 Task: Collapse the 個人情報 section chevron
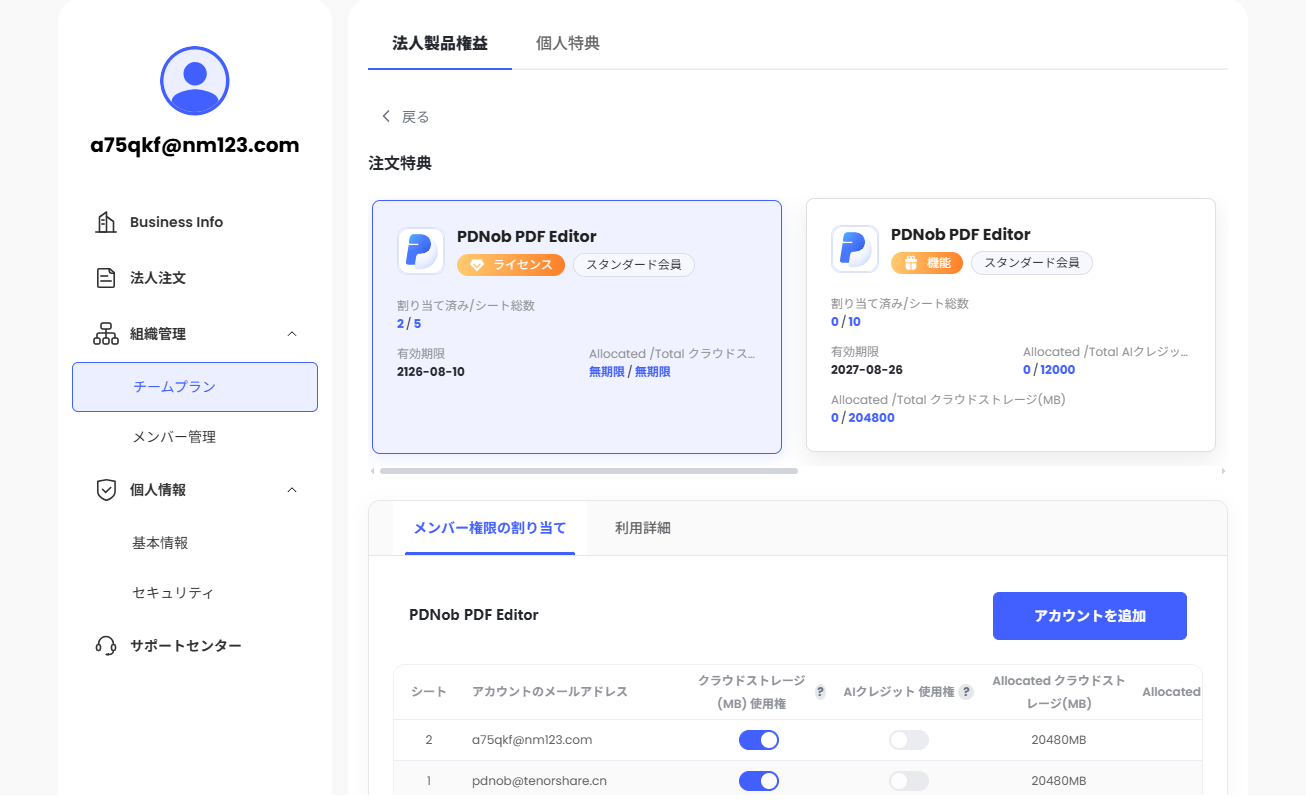pyautogui.click(x=292, y=490)
